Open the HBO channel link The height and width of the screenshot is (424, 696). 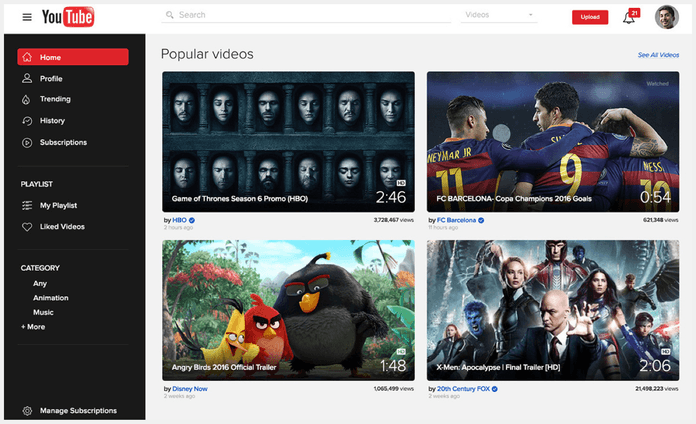point(179,220)
